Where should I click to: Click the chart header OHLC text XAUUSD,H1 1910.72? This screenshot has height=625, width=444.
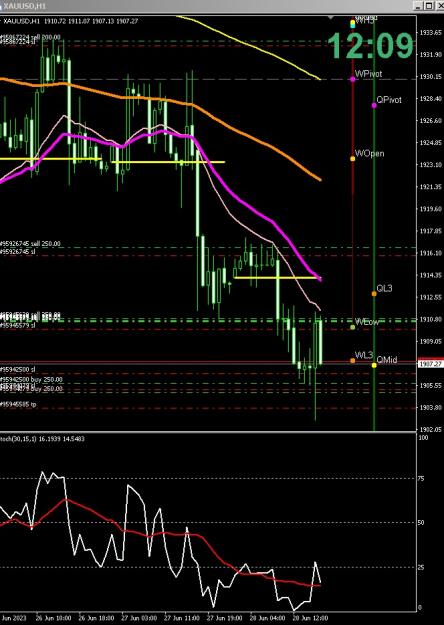(x=71, y=21)
